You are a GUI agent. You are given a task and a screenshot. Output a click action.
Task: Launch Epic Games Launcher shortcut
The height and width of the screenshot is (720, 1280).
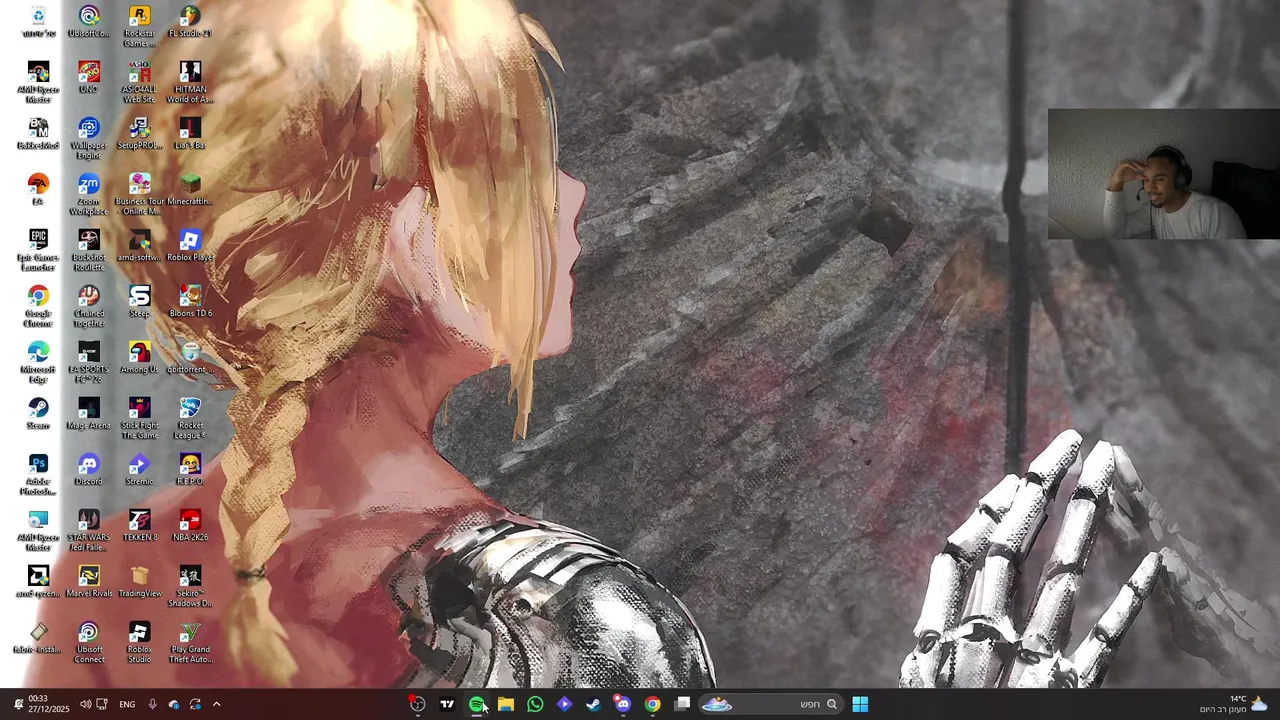(38, 250)
